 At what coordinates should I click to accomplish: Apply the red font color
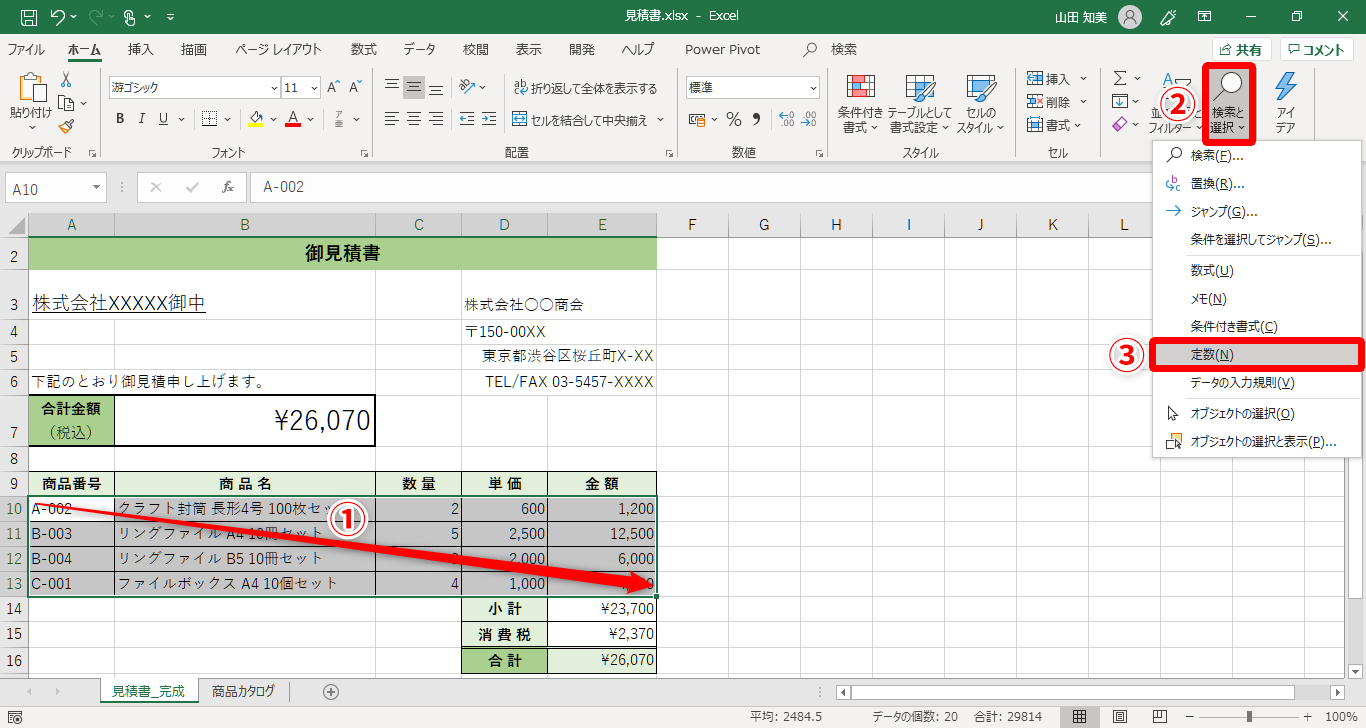click(294, 119)
